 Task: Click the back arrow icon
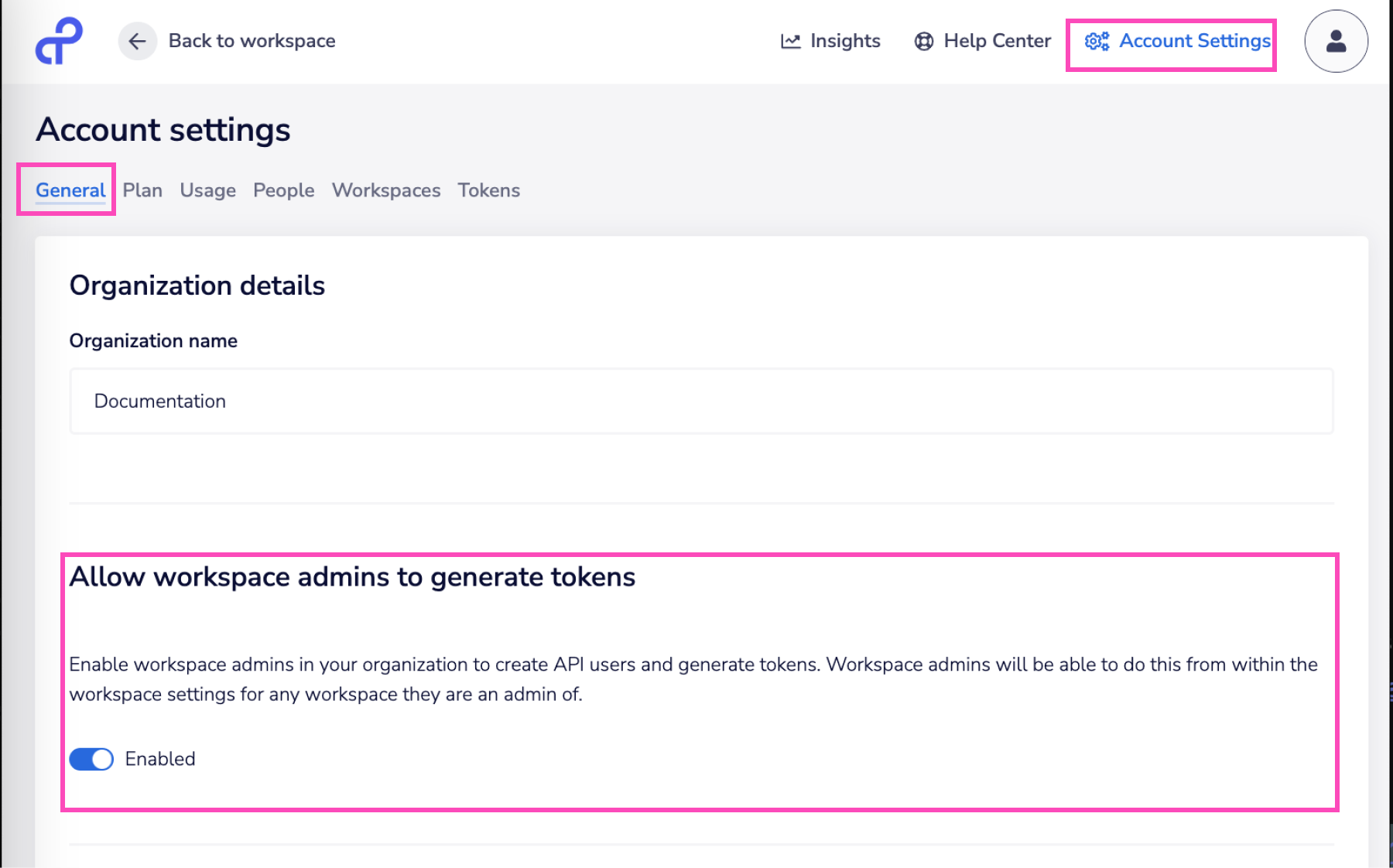(137, 41)
